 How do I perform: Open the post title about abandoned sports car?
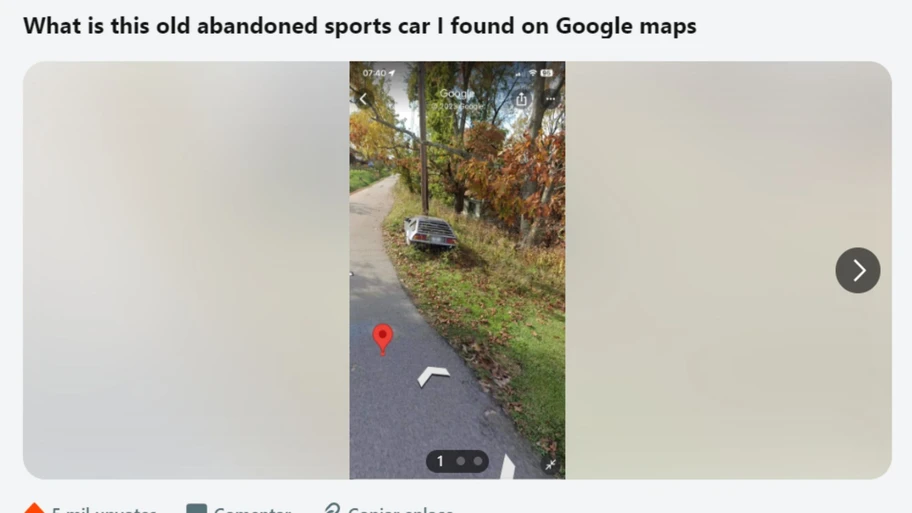[359, 26]
